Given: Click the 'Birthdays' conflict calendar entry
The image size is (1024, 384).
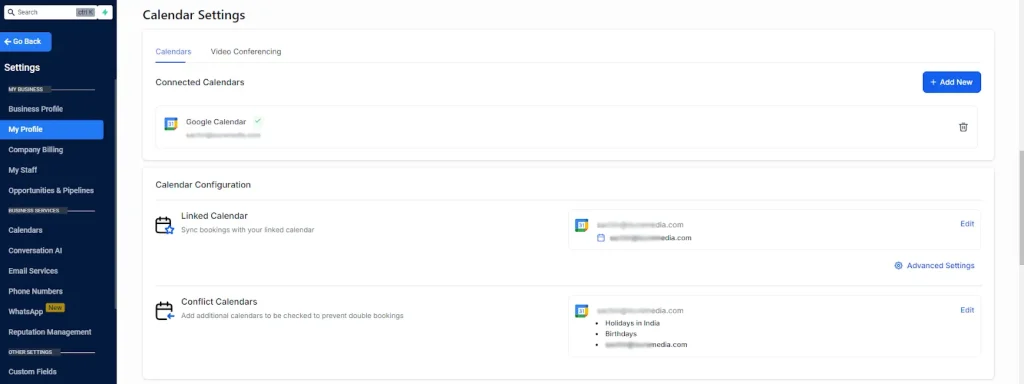Looking at the screenshot, I should pos(620,334).
